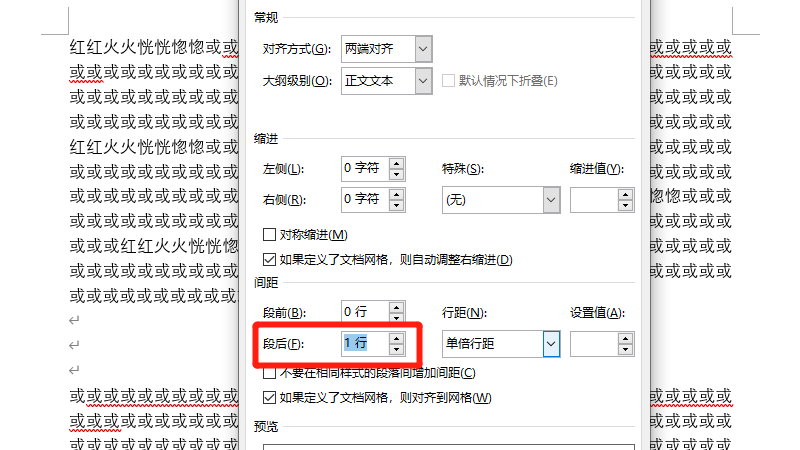Screen dimensions: 800x450
Task: Decrease 段后 spacing with down arrow
Action: tap(397, 349)
